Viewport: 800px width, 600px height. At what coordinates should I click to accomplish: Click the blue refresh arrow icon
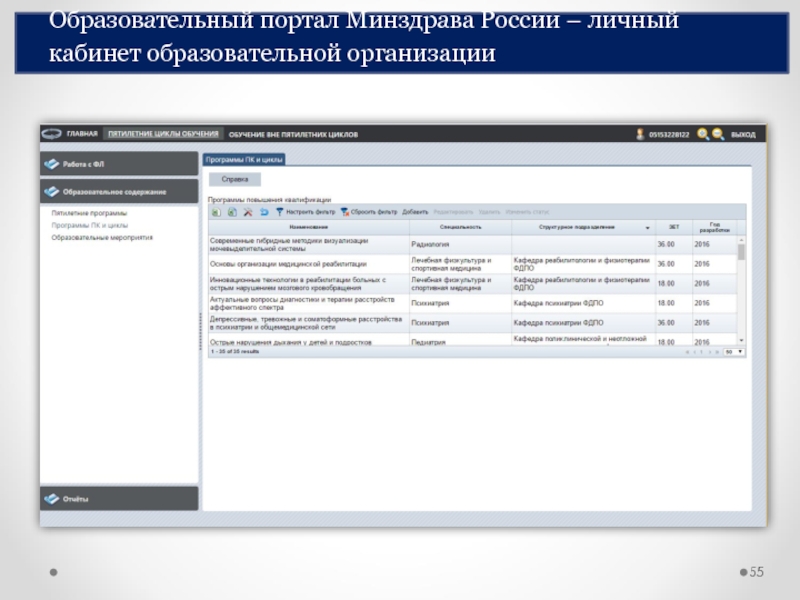tap(264, 212)
